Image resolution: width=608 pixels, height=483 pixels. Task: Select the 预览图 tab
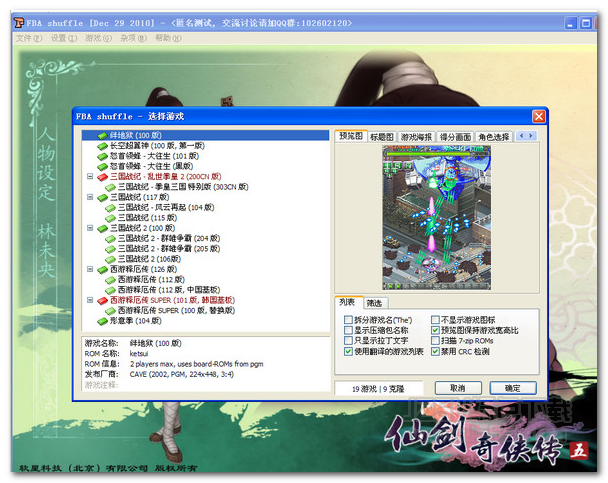pos(351,136)
